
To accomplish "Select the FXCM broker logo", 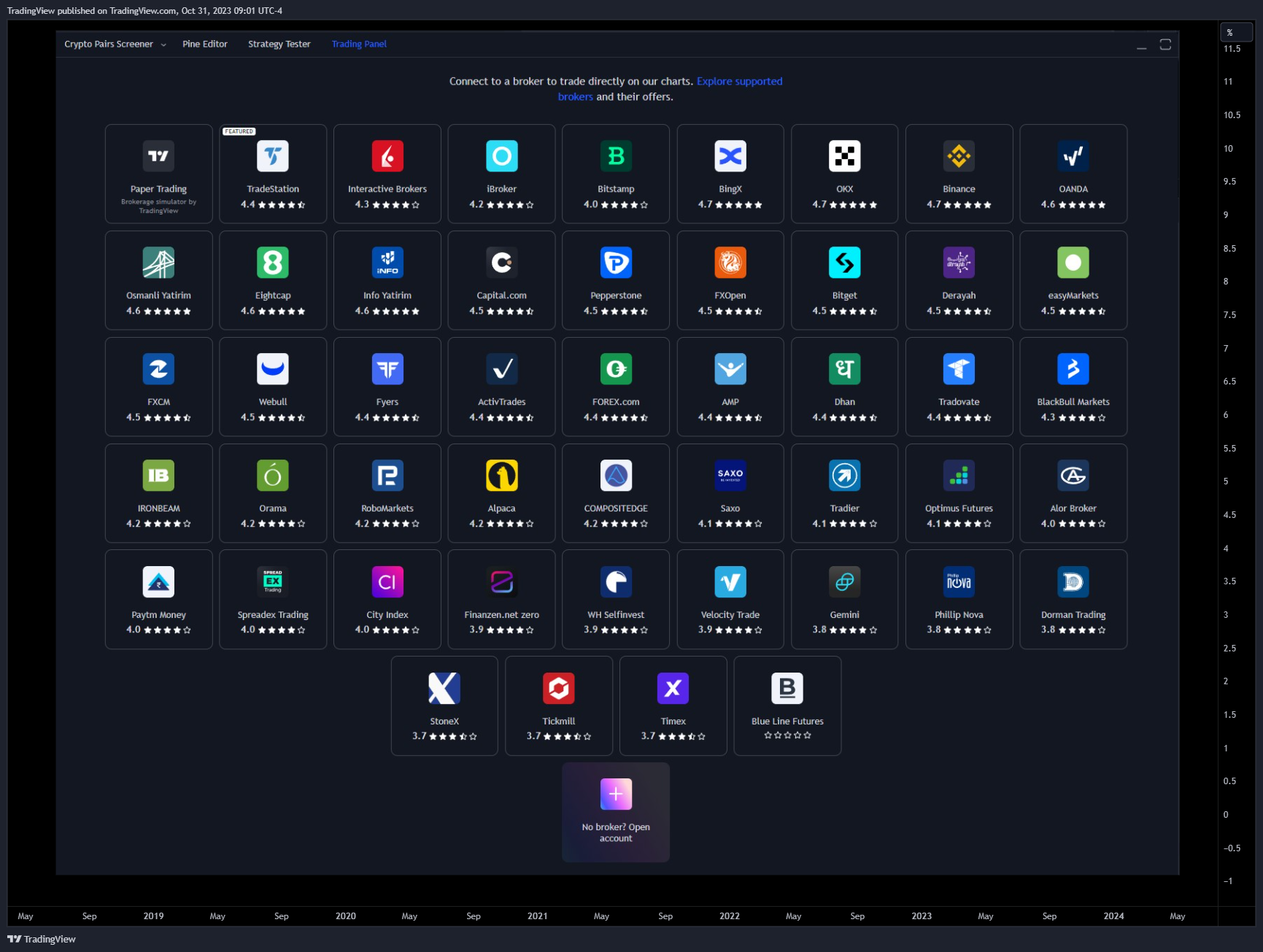I will [x=158, y=369].
